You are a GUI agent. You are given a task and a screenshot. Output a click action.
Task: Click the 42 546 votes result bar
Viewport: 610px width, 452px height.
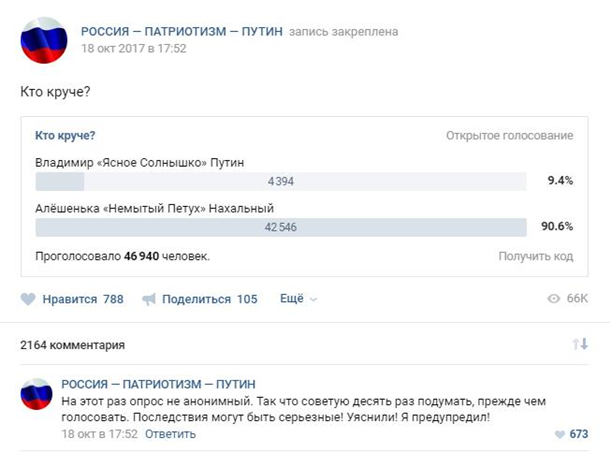tap(281, 227)
